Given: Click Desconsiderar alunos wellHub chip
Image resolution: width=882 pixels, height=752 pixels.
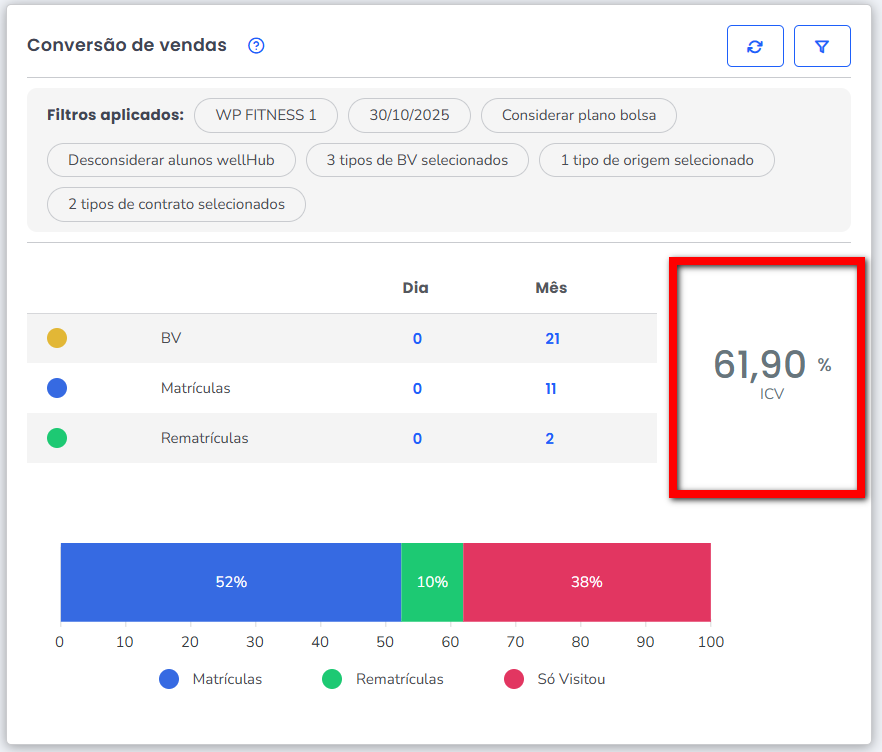Looking at the screenshot, I should point(172,160).
